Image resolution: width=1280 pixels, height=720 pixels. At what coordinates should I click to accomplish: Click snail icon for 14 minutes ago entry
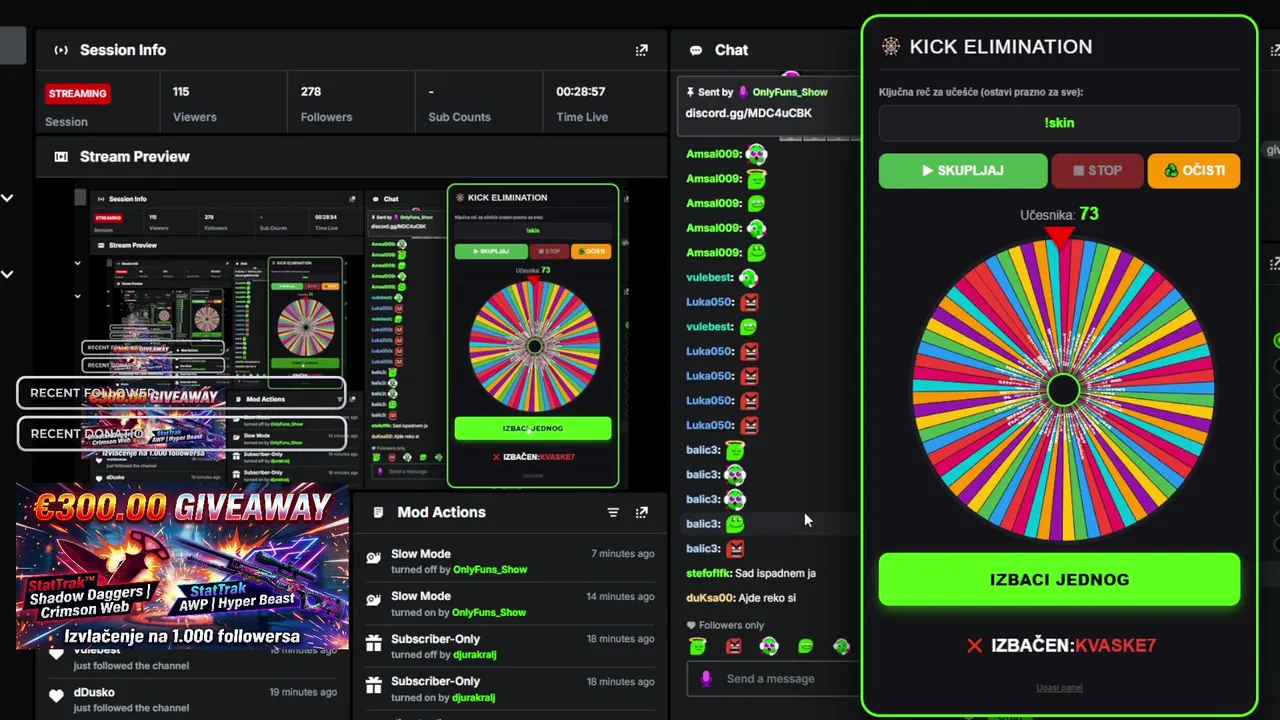[x=373, y=602]
